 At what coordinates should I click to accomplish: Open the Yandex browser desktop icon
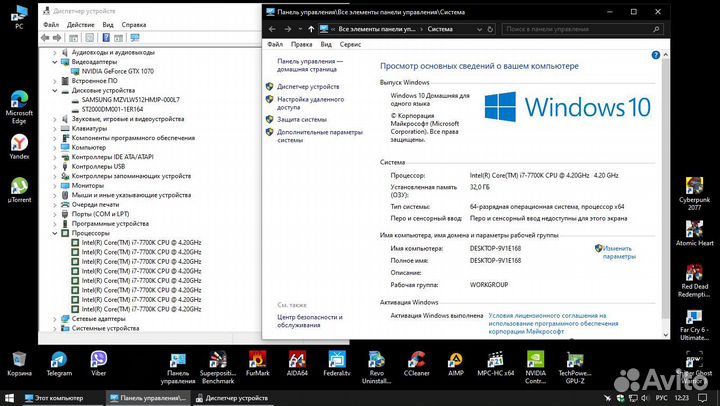(19, 147)
